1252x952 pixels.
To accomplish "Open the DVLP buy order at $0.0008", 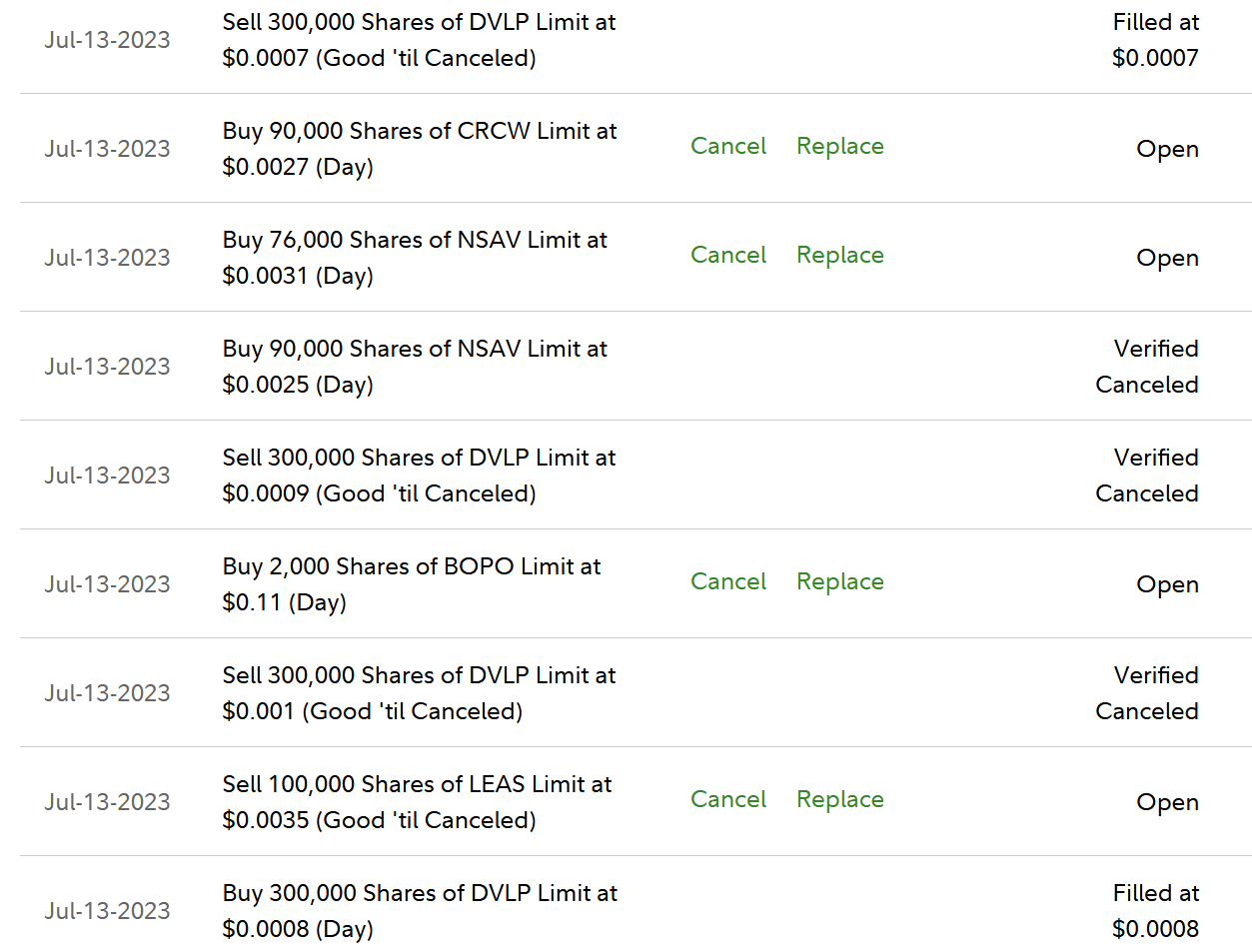I will click(x=420, y=911).
